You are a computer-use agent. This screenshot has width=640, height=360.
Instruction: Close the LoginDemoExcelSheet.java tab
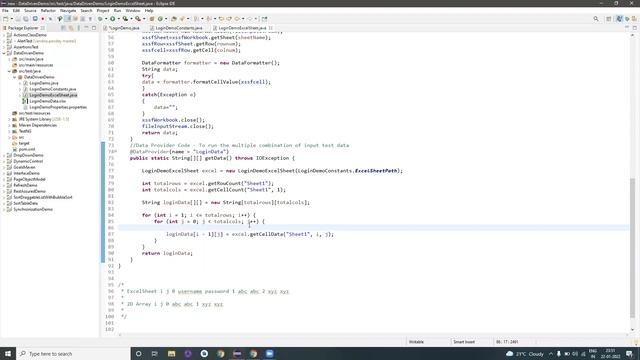(271, 28)
